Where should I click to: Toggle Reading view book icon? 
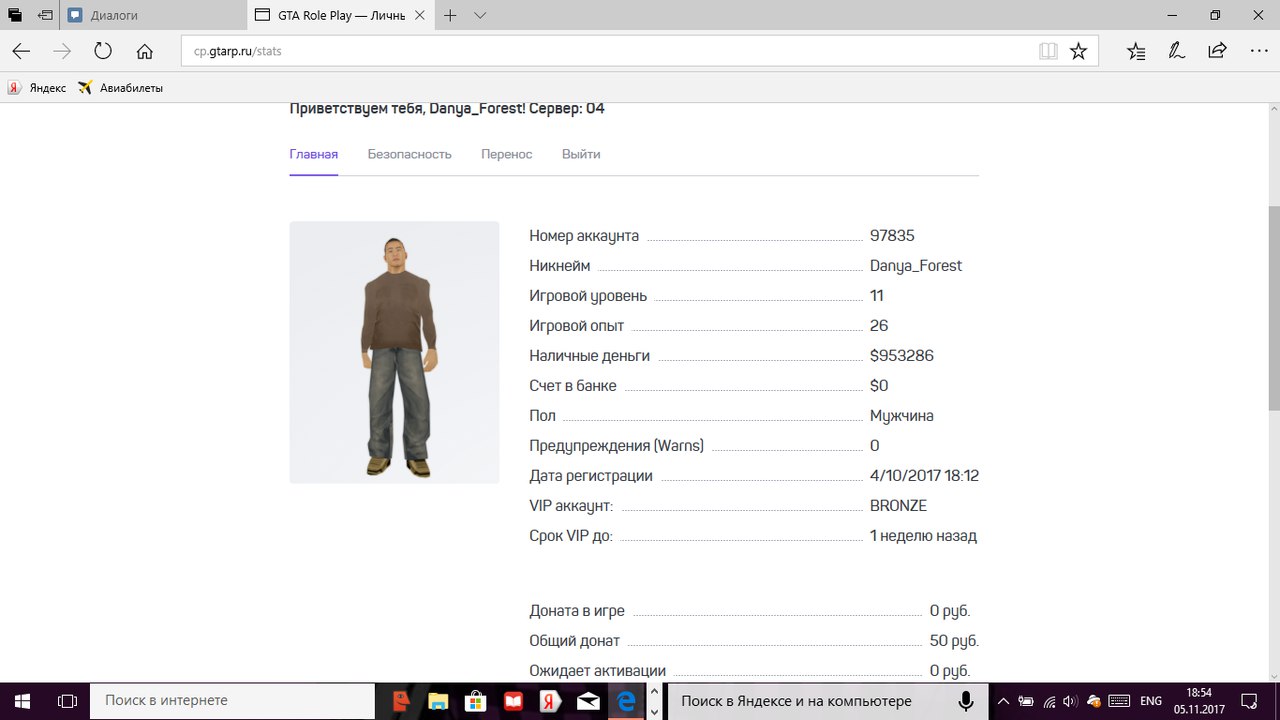(1048, 51)
